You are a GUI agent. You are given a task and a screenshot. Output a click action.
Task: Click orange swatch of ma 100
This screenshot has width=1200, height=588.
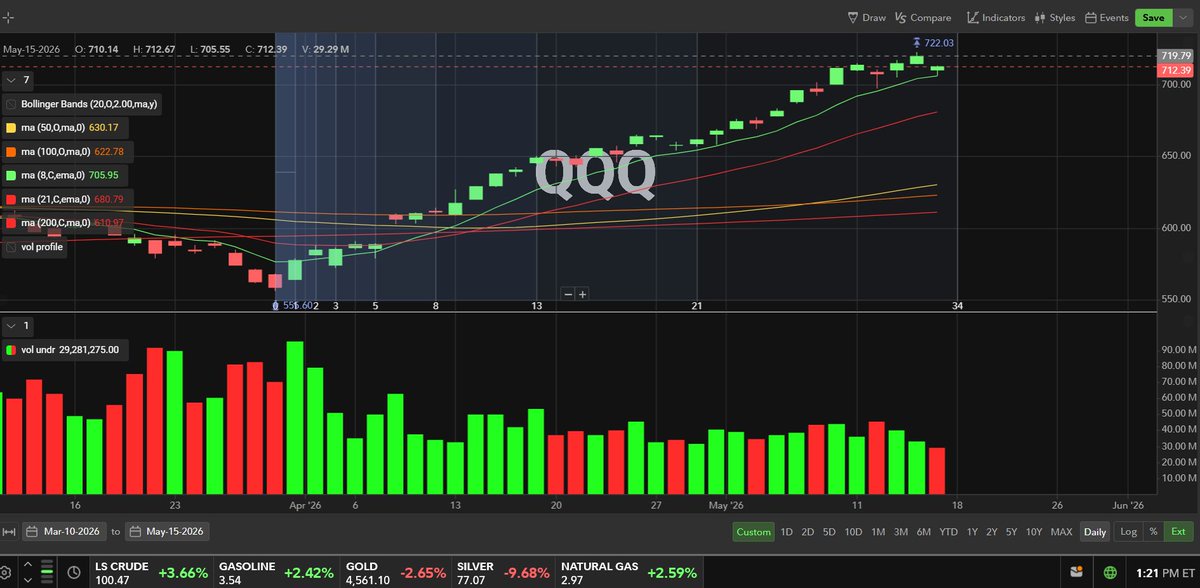(11, 151)
